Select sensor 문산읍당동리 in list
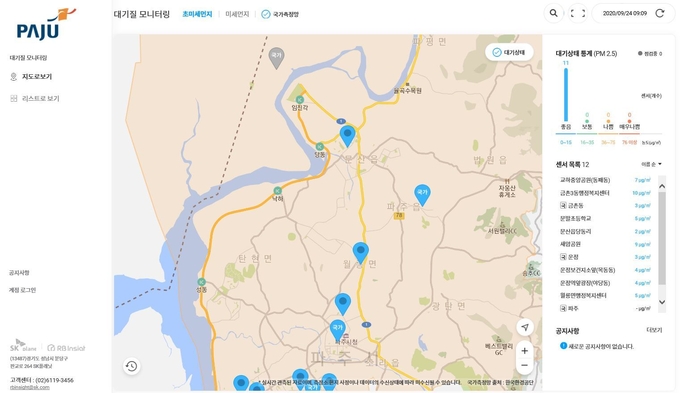680x393 pixels. [x=605, y=232]
